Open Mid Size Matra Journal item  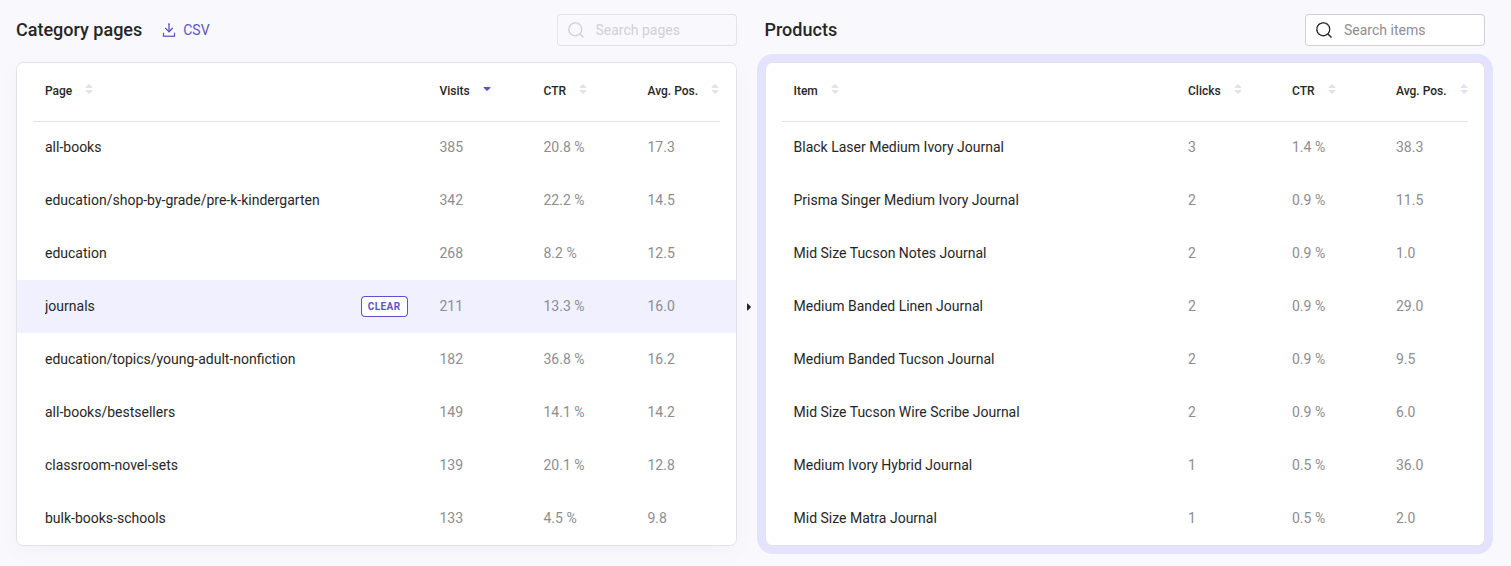tap(865, 518)
